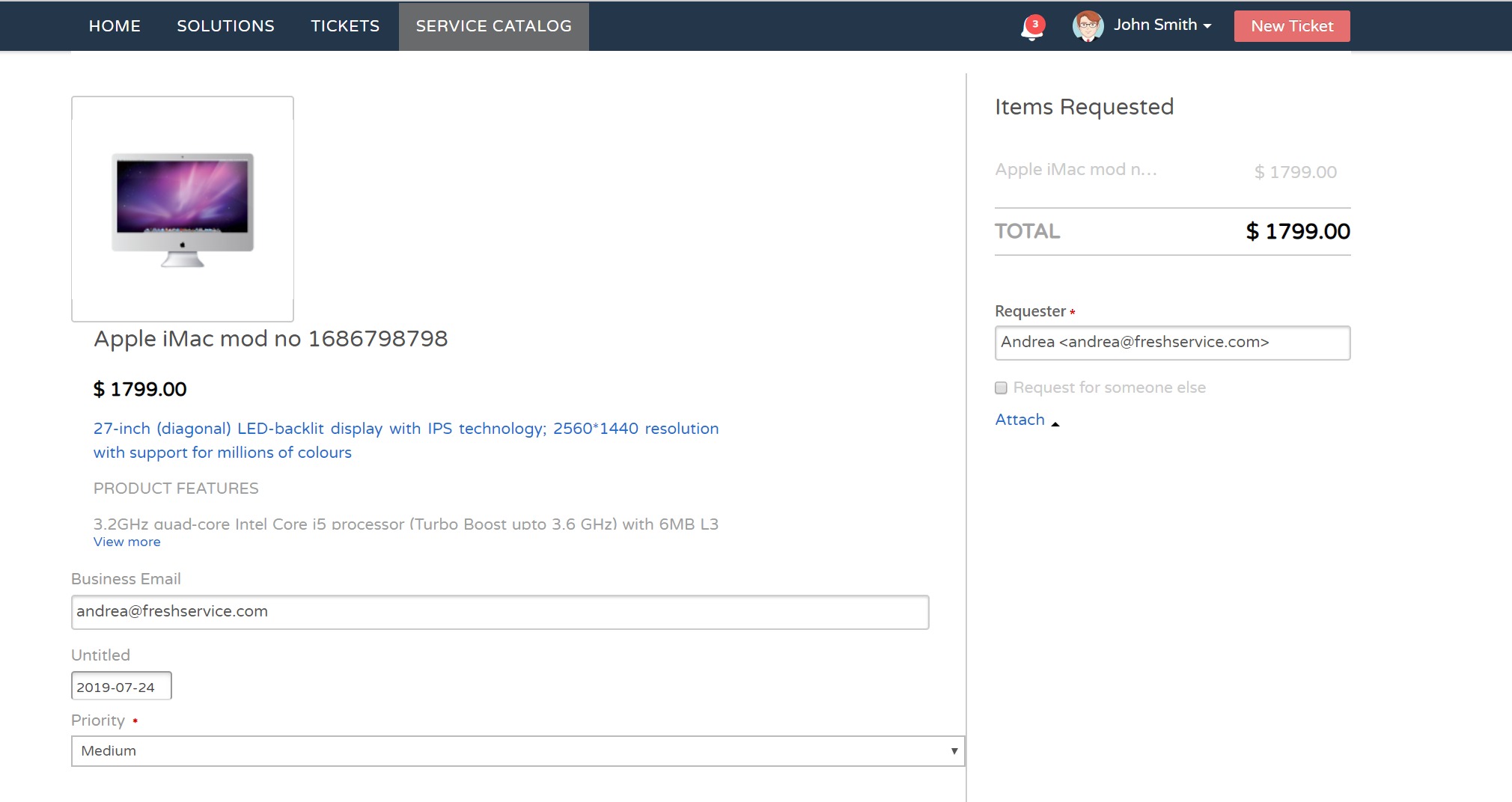
Task: Select the SERVICE CATALOG tab
Action: point(494,26)
